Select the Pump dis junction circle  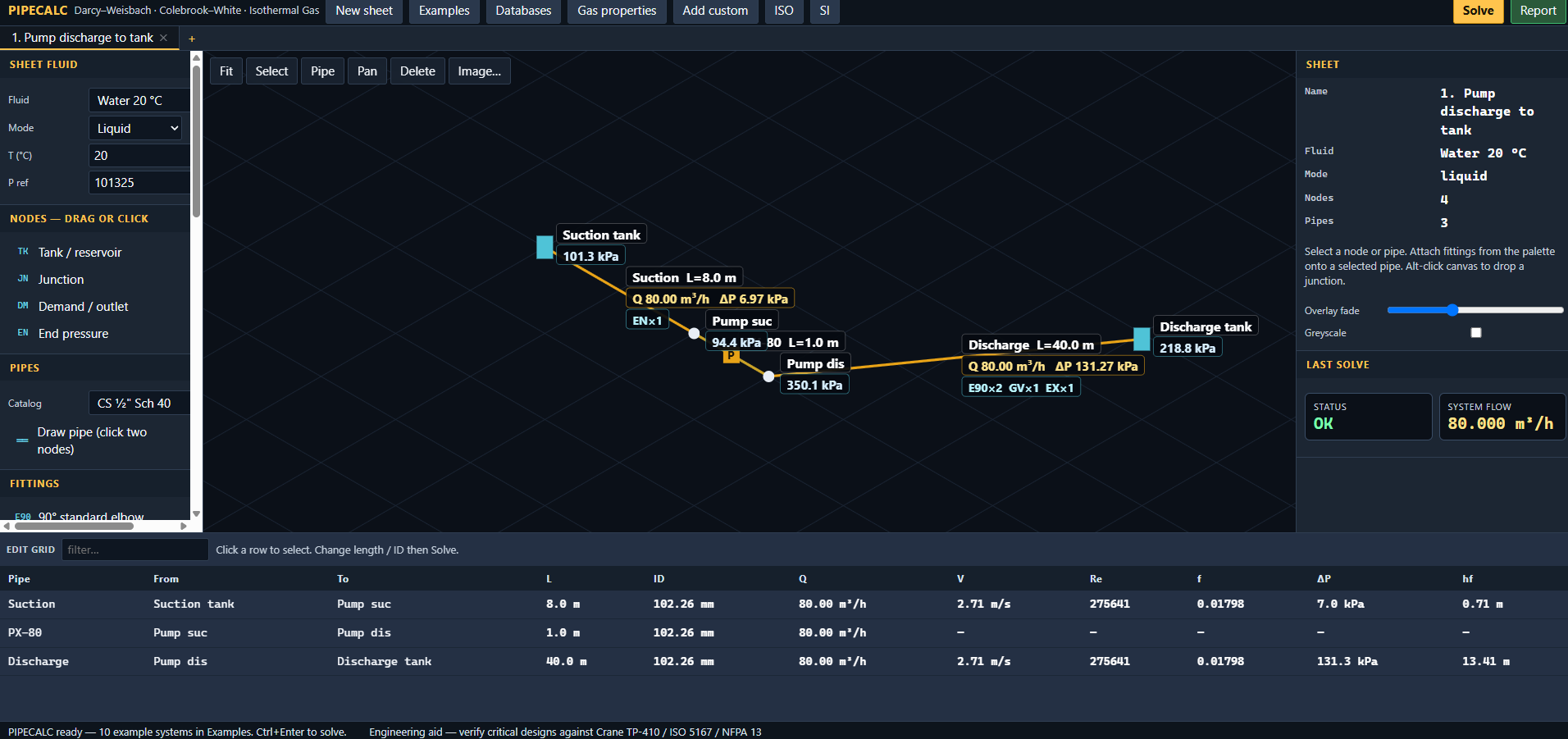[768, 376]
